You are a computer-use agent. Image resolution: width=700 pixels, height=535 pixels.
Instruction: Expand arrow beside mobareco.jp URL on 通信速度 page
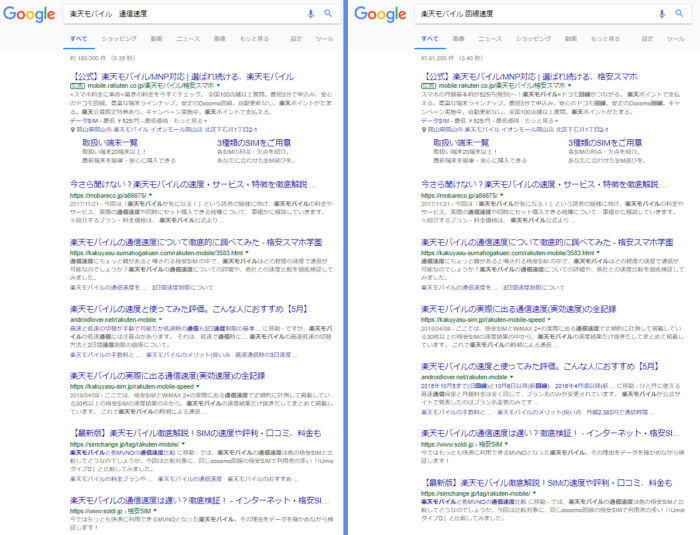(150, 195)
